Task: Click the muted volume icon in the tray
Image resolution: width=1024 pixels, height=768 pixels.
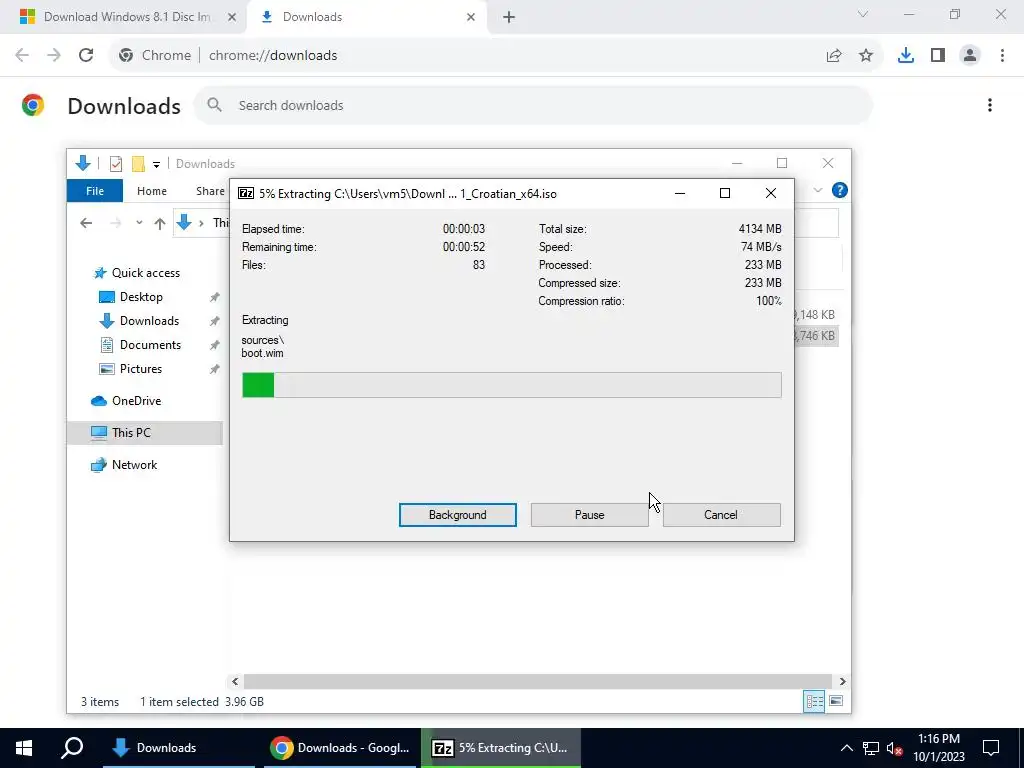Action: click(x=894, y=748)
